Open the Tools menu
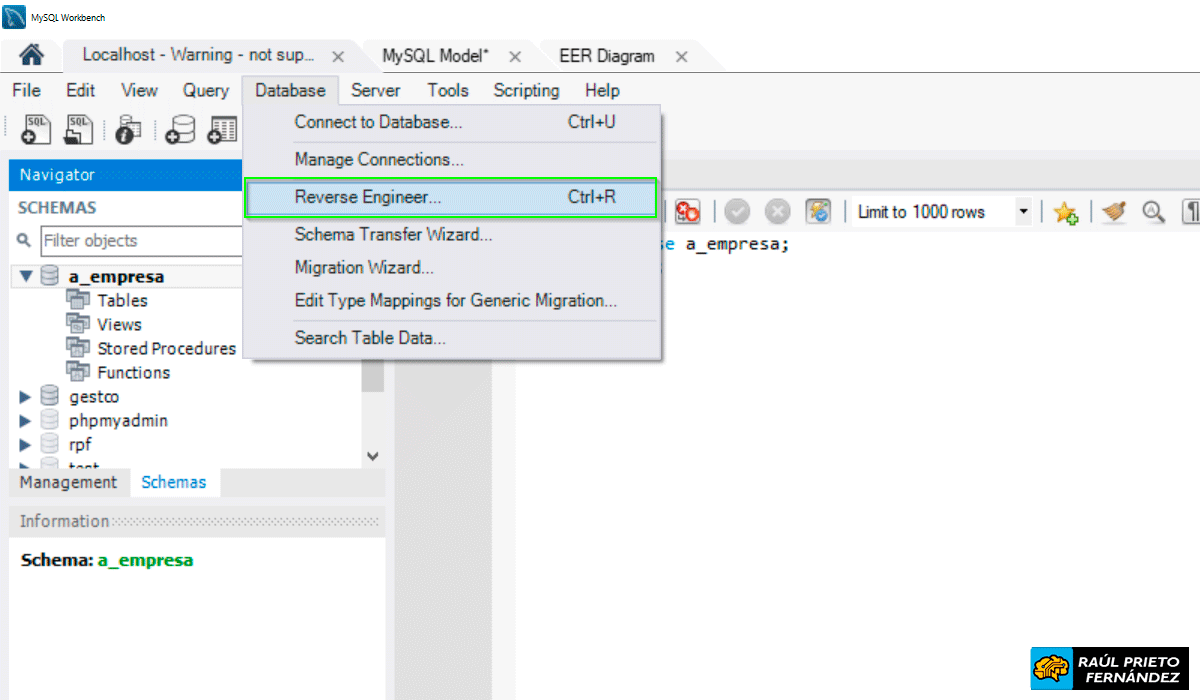 [x=448, y=90]
